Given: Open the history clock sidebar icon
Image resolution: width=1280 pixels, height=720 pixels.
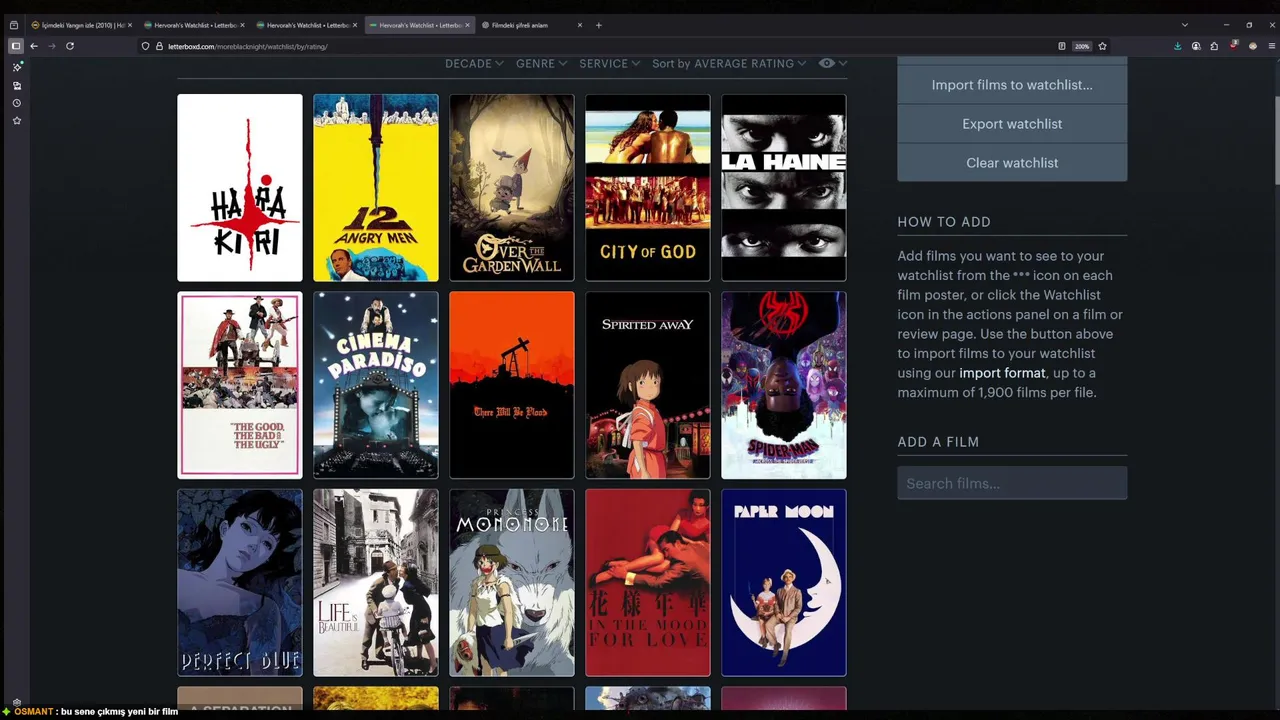Looking at the screenshot, I should [16, 103].
